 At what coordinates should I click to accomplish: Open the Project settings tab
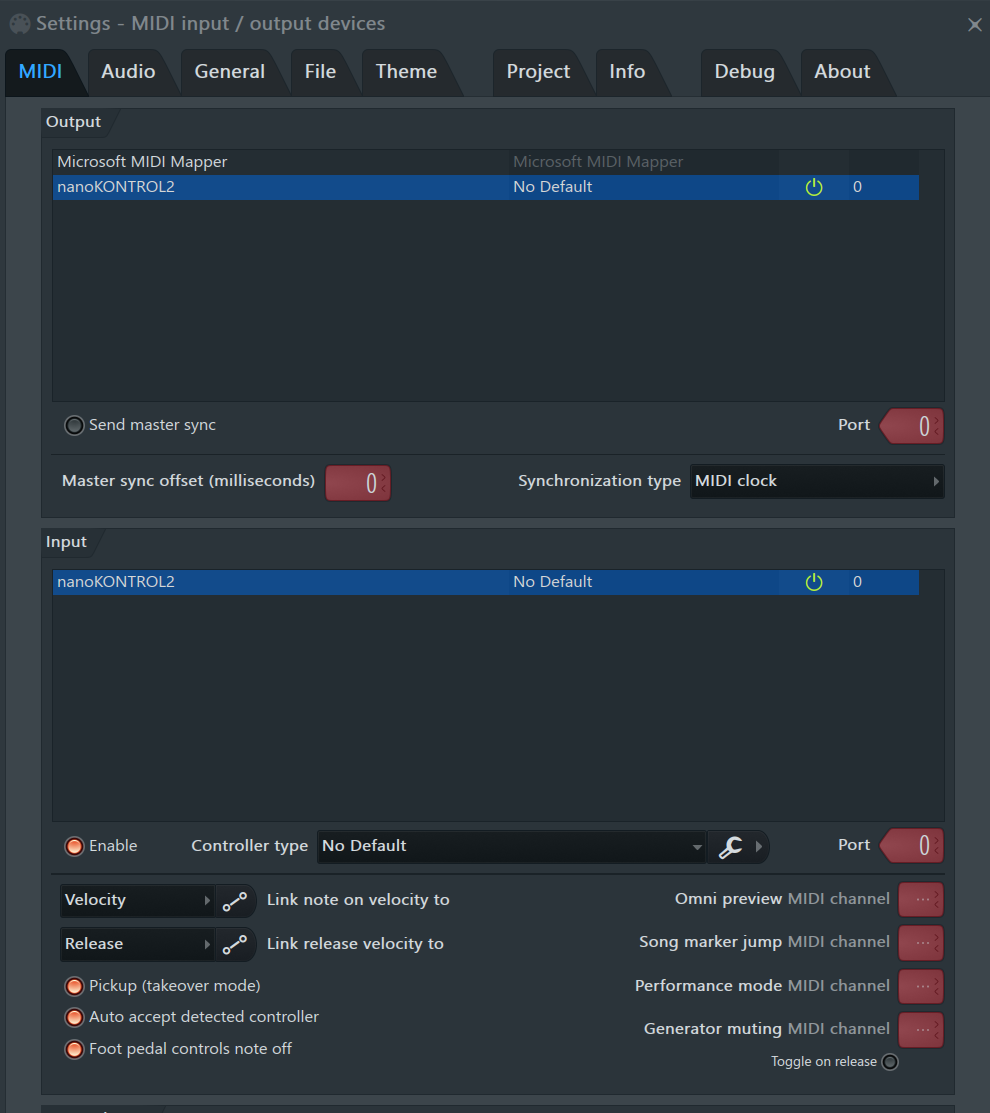(x=538, y=72)
